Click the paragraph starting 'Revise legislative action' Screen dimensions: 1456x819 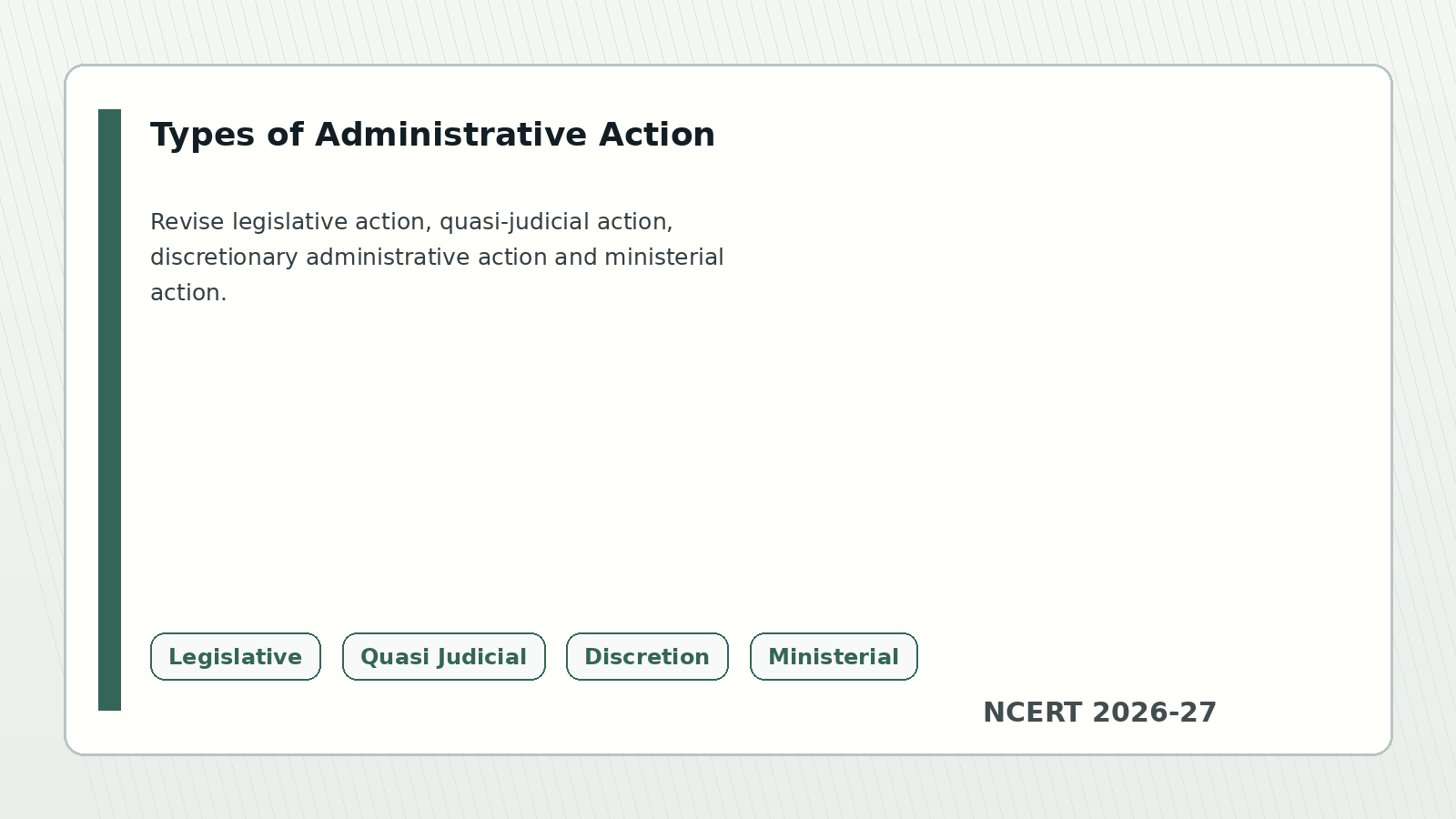[437, 258]
